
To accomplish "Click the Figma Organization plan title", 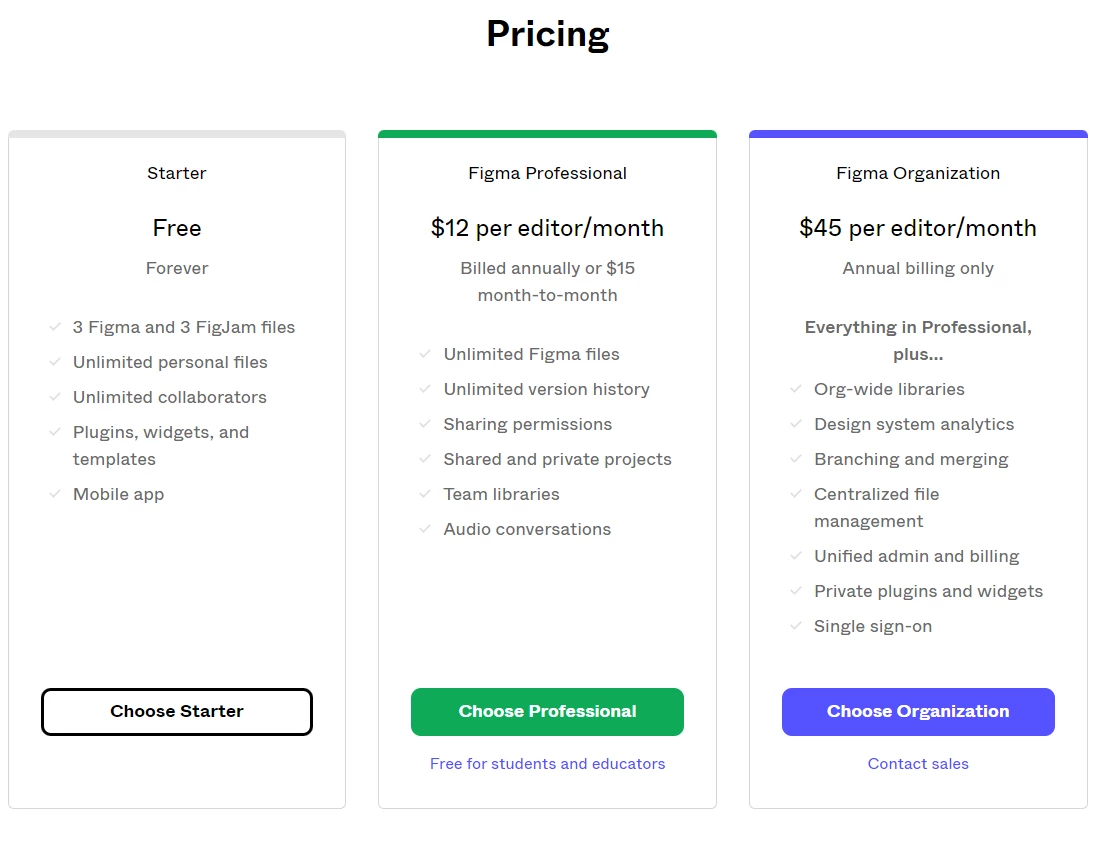I will tap(918, 173).
